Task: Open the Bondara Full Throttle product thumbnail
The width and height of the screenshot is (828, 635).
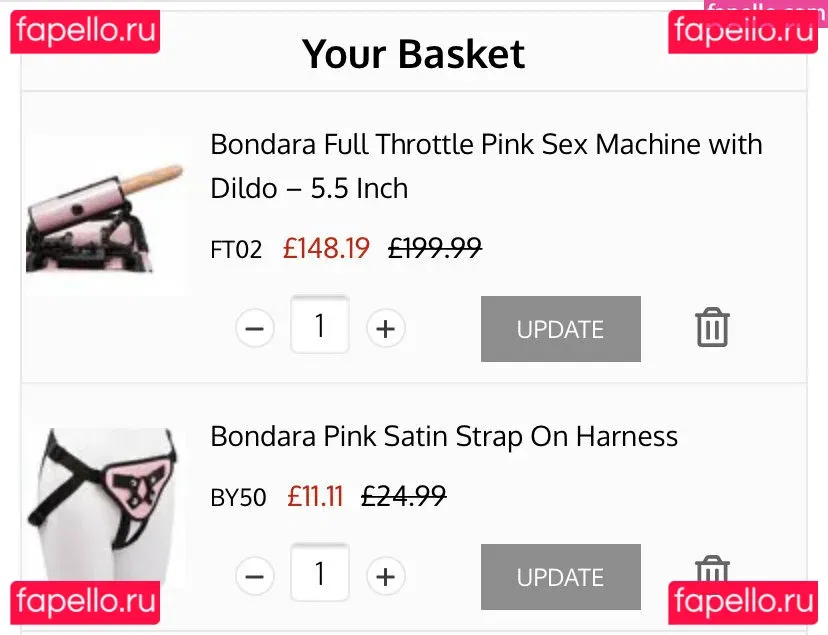Action: pyautogui.click(x=105, y=215)
